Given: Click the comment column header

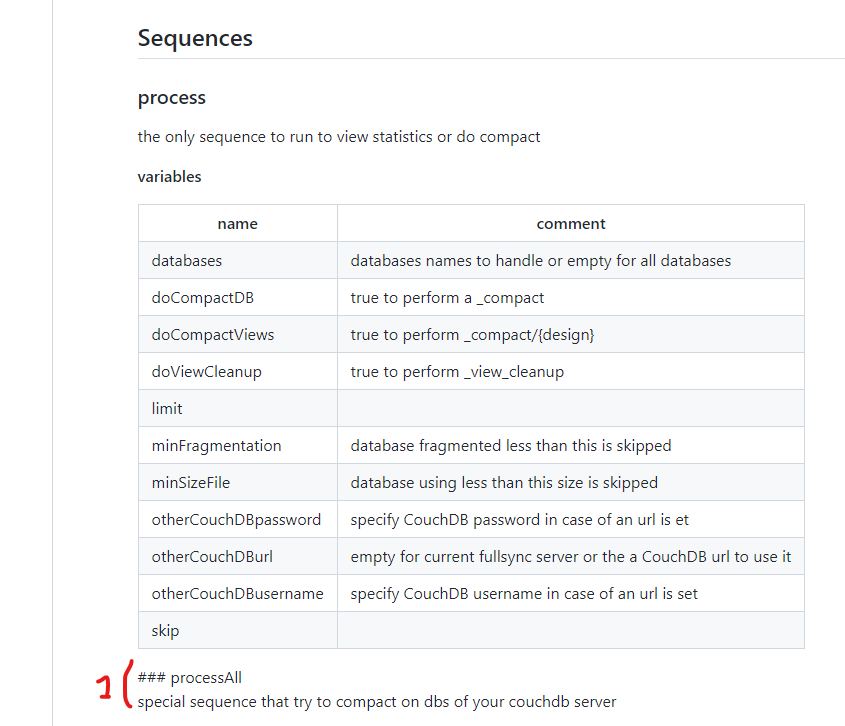Looking at the screenshot, I should (x=570, y=223).
